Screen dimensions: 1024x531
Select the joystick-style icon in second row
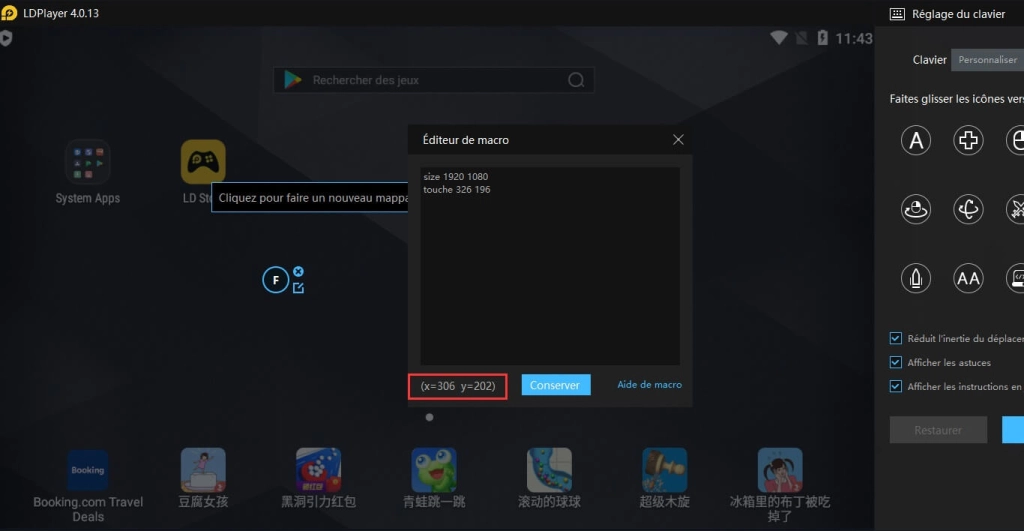pyautogui.click(x=916, y=210)
